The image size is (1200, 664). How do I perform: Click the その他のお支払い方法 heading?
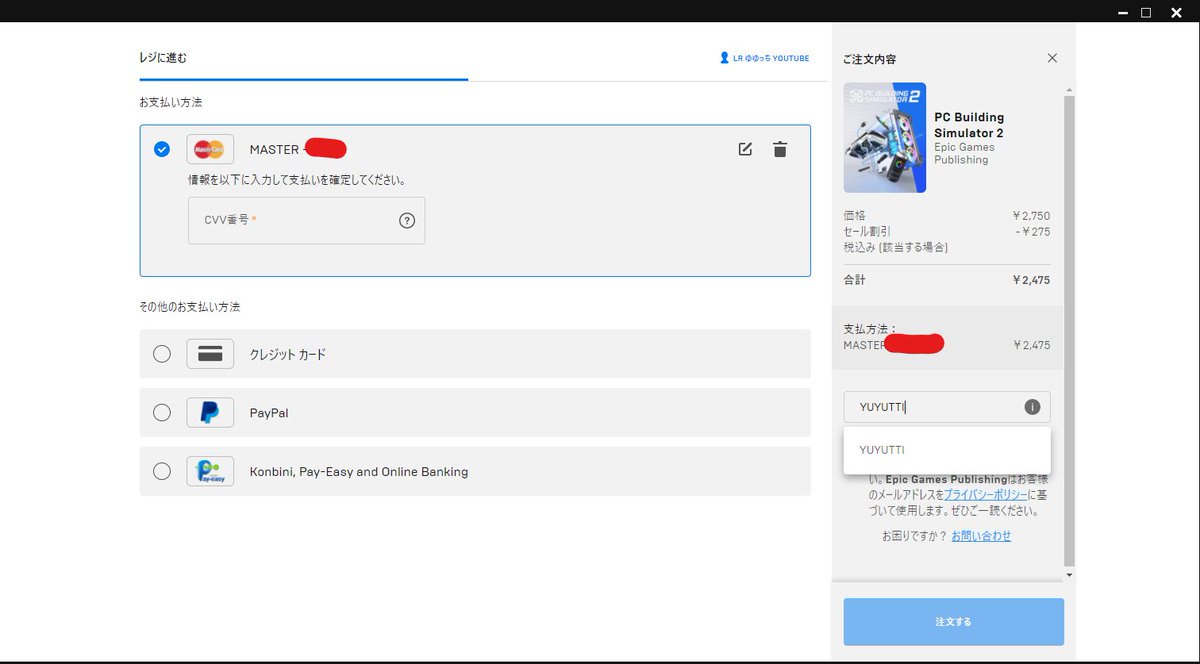coord(190,306)
